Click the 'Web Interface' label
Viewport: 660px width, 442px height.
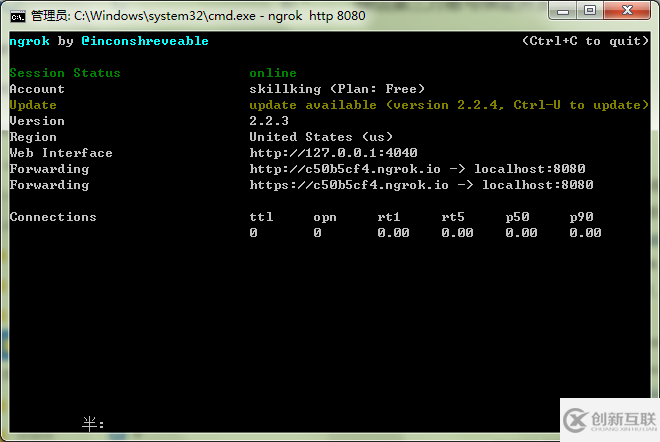coord(61,153)
